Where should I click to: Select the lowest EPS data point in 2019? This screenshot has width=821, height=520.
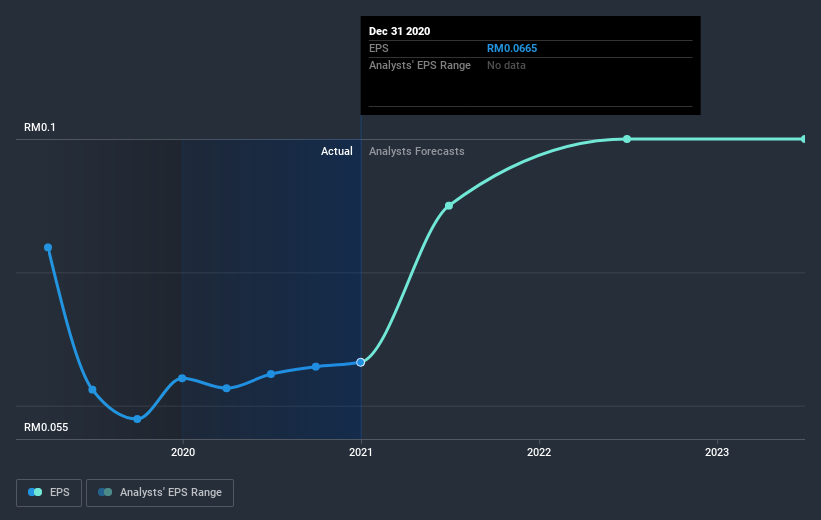click(137, 419)
